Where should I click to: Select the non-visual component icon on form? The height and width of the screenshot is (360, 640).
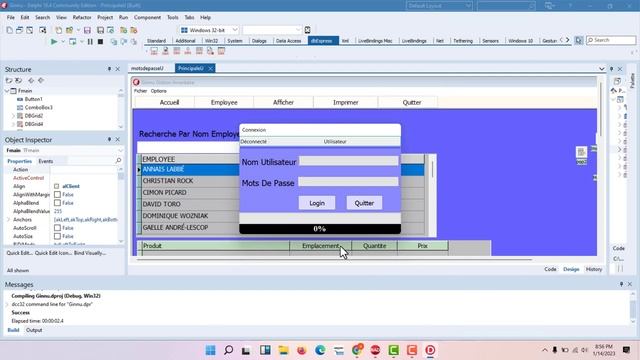coord(581,152)
